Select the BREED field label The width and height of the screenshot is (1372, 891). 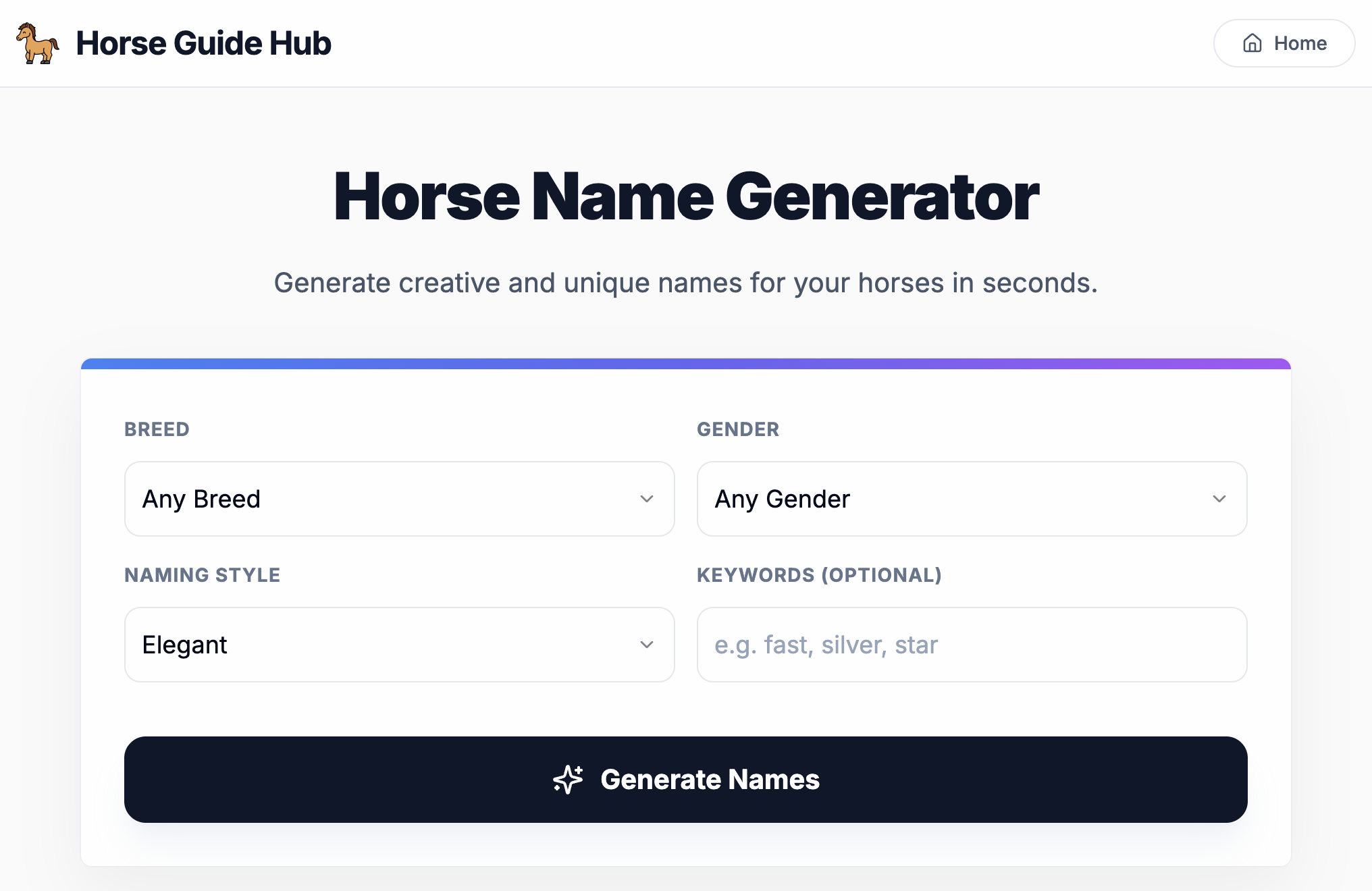point(156,429)
